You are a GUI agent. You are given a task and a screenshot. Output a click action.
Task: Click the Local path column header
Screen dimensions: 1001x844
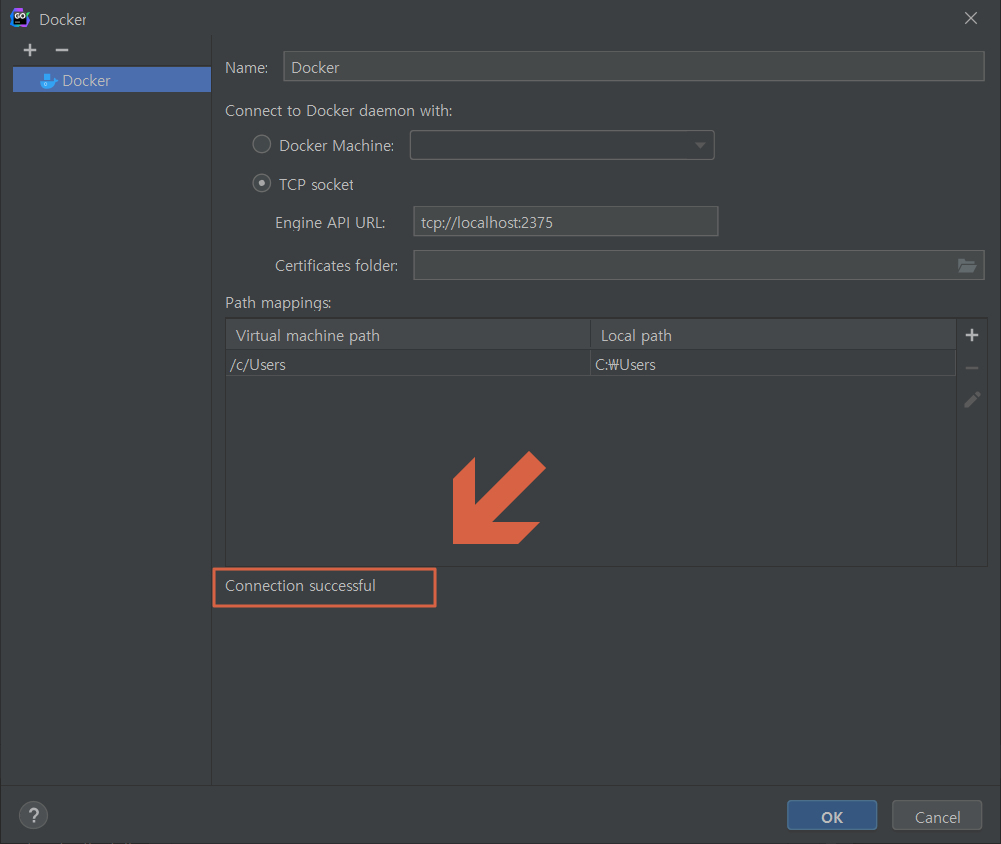[773, 335]
